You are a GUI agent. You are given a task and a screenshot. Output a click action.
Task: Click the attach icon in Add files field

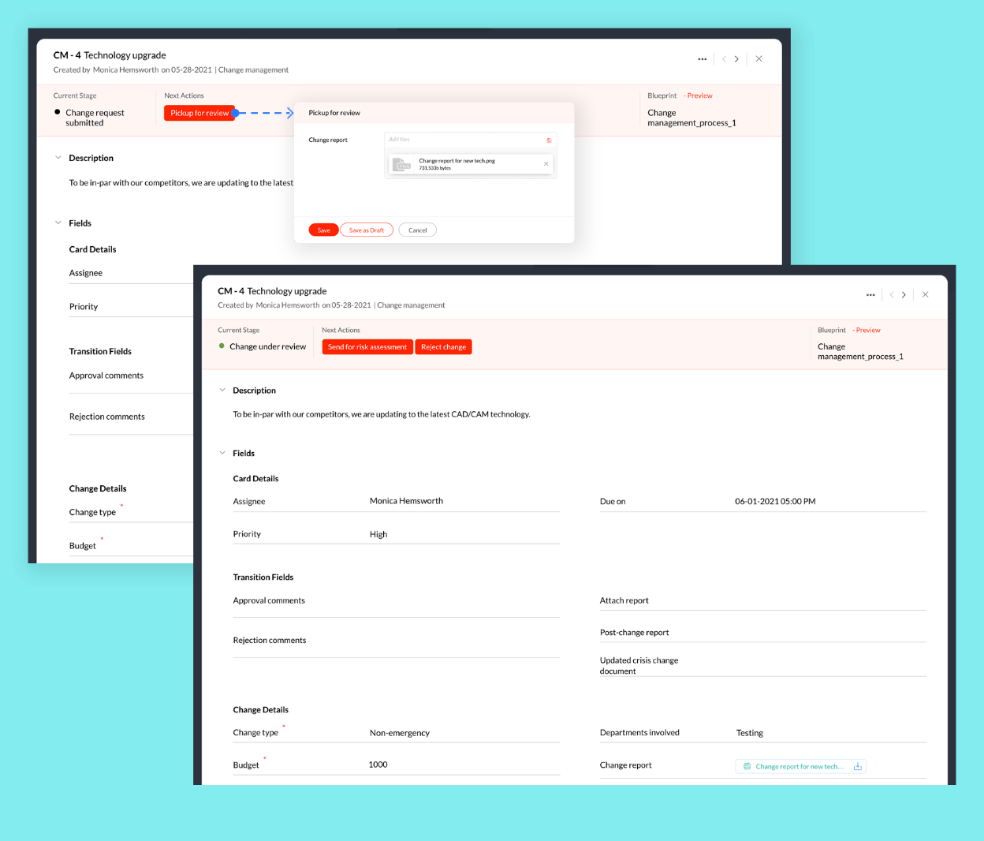[x=548, y=140]
